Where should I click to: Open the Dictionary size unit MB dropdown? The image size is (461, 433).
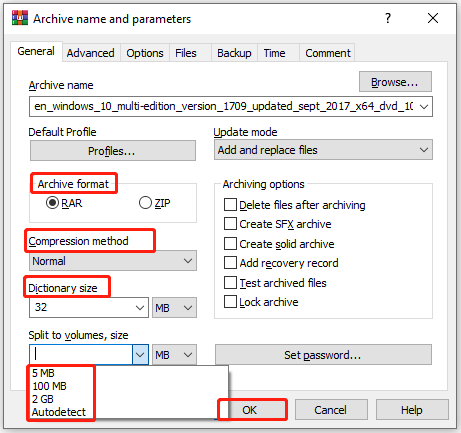point(174,307)
